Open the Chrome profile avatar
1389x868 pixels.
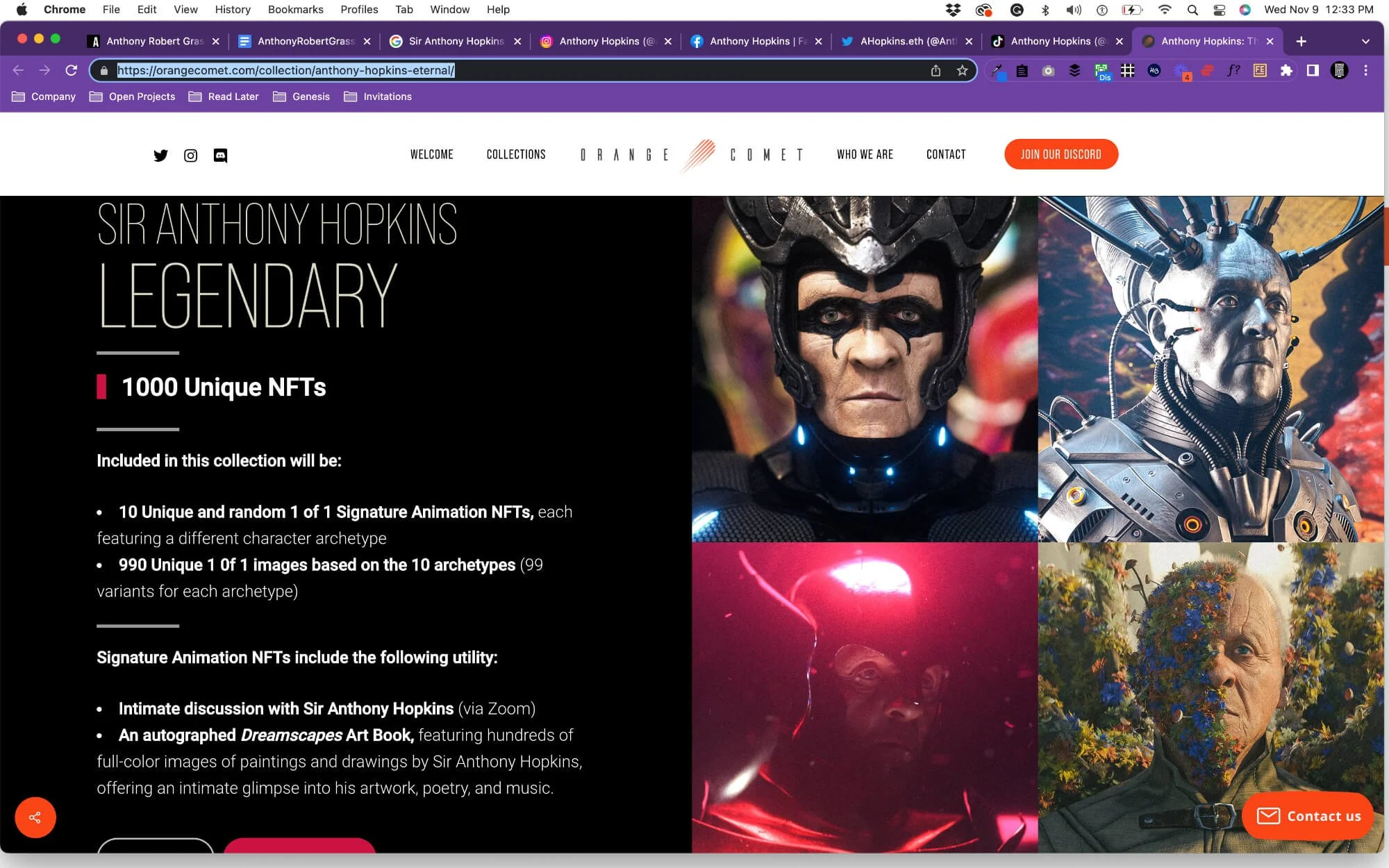point(1339,70)
